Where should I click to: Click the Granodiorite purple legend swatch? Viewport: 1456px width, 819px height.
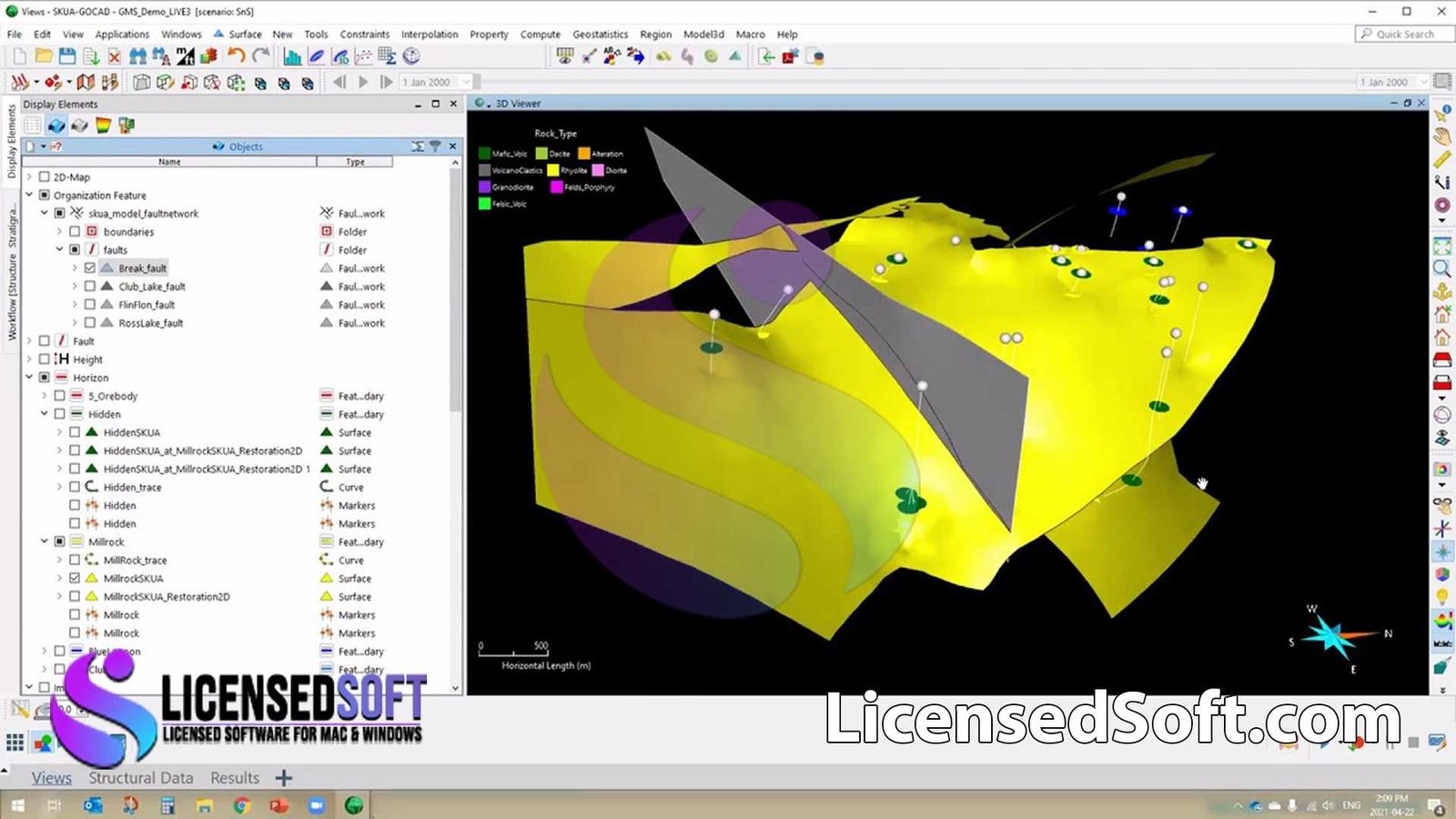pyautogui.click(x=484, y=187)
